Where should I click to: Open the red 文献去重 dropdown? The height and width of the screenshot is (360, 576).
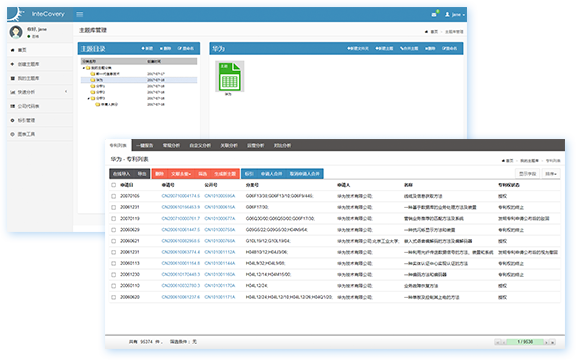coord(181,174)
